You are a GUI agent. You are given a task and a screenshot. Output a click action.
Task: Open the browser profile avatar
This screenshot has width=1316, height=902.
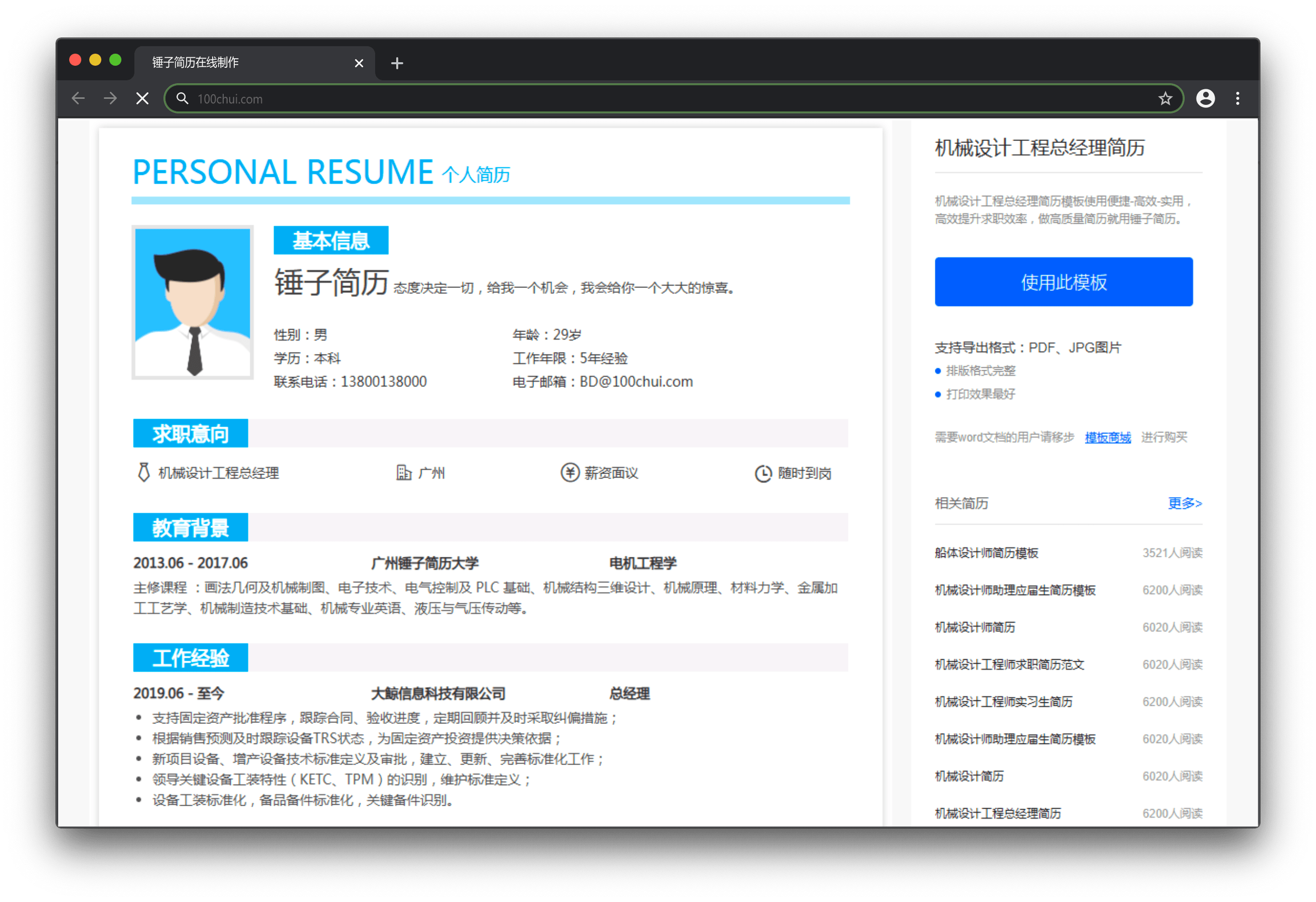(x=1205, y=99)
